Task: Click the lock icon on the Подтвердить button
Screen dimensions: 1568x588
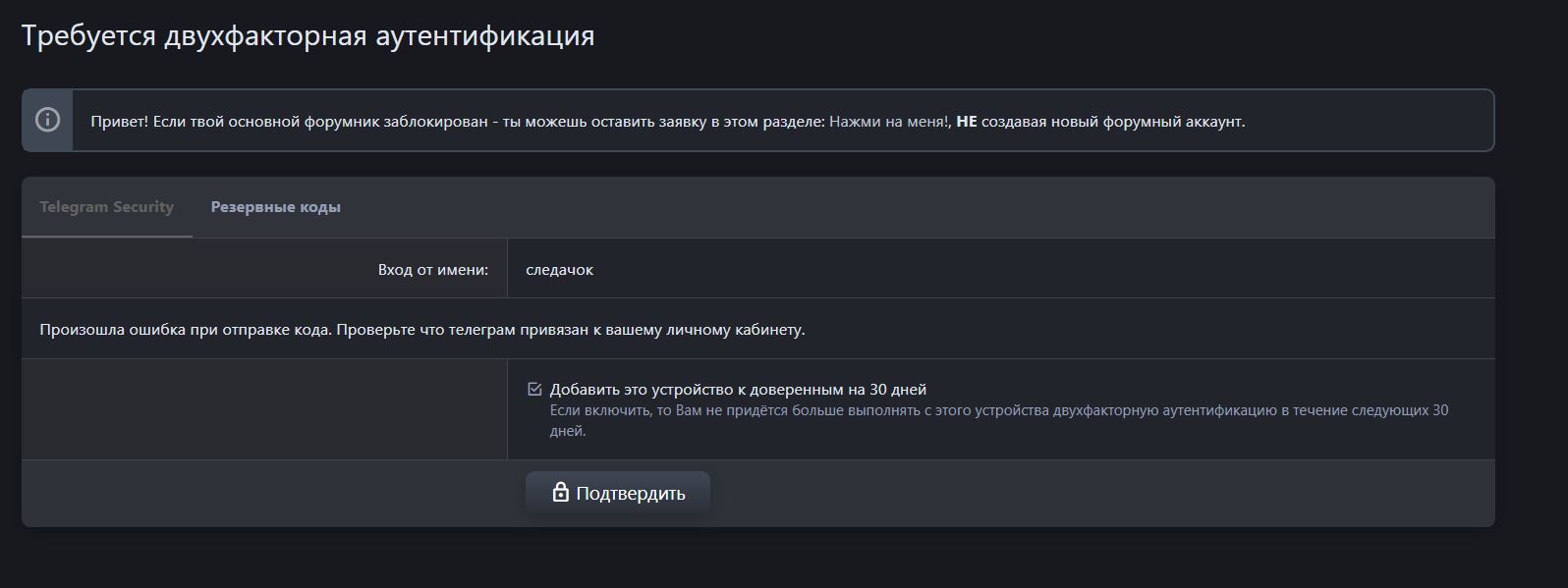Action: point(560,493)
